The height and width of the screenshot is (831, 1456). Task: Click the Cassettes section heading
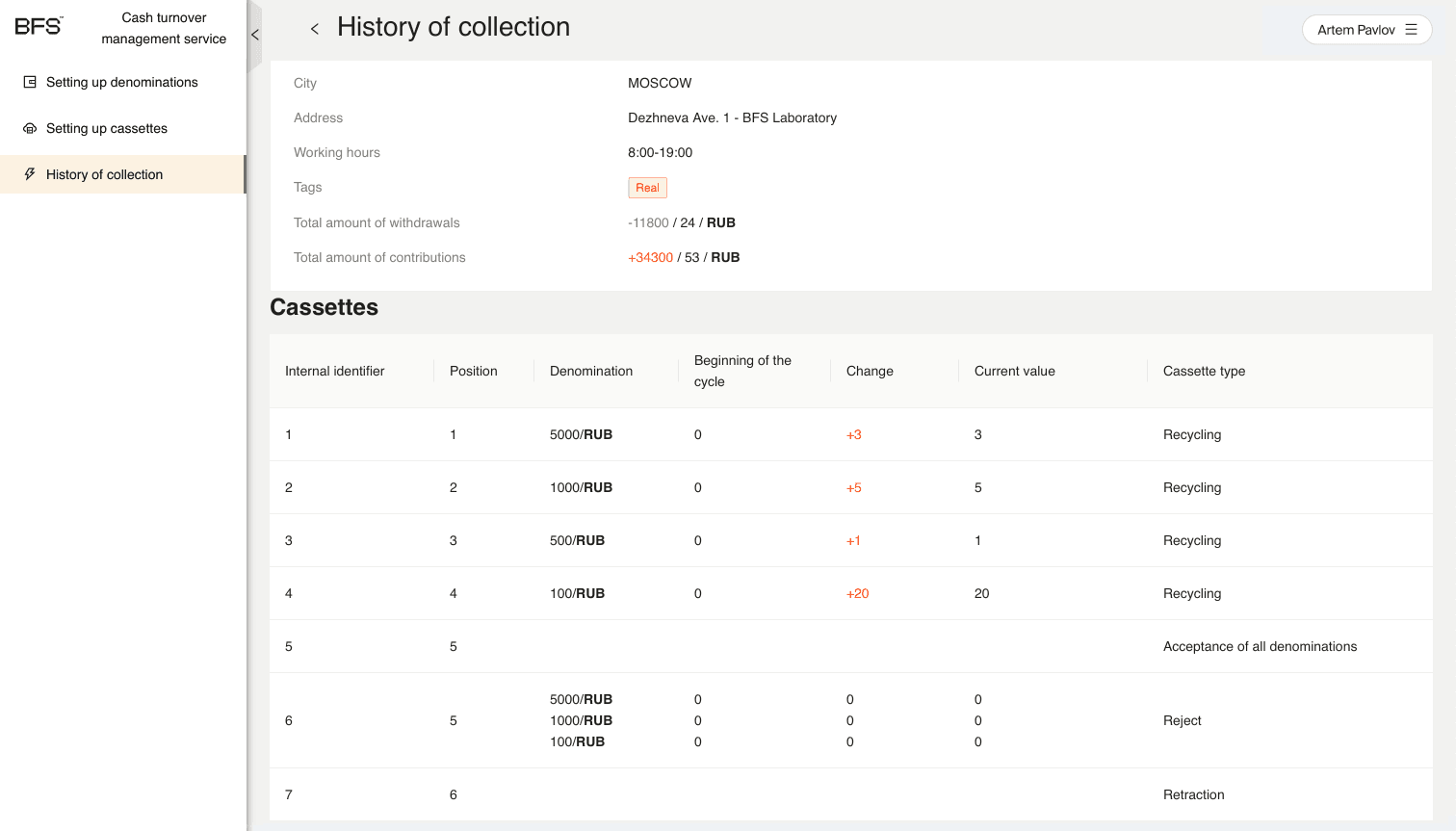click(x=324, y=307)
